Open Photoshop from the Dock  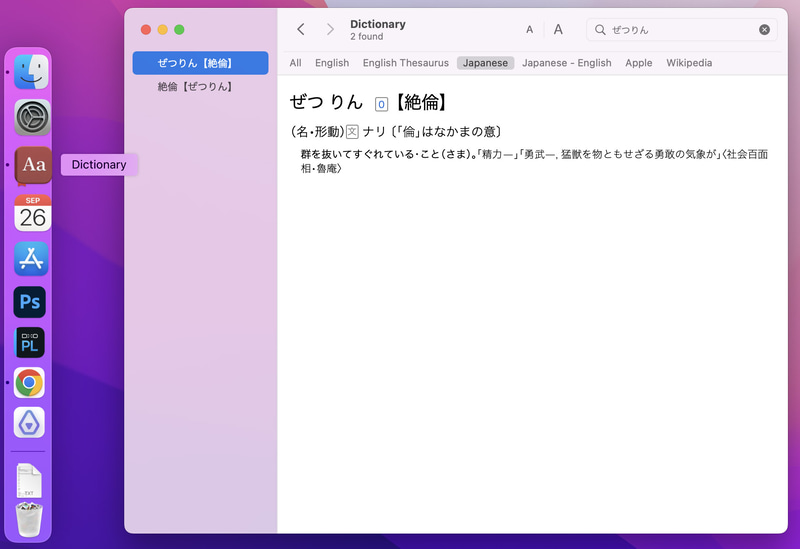tap(30, 302)
